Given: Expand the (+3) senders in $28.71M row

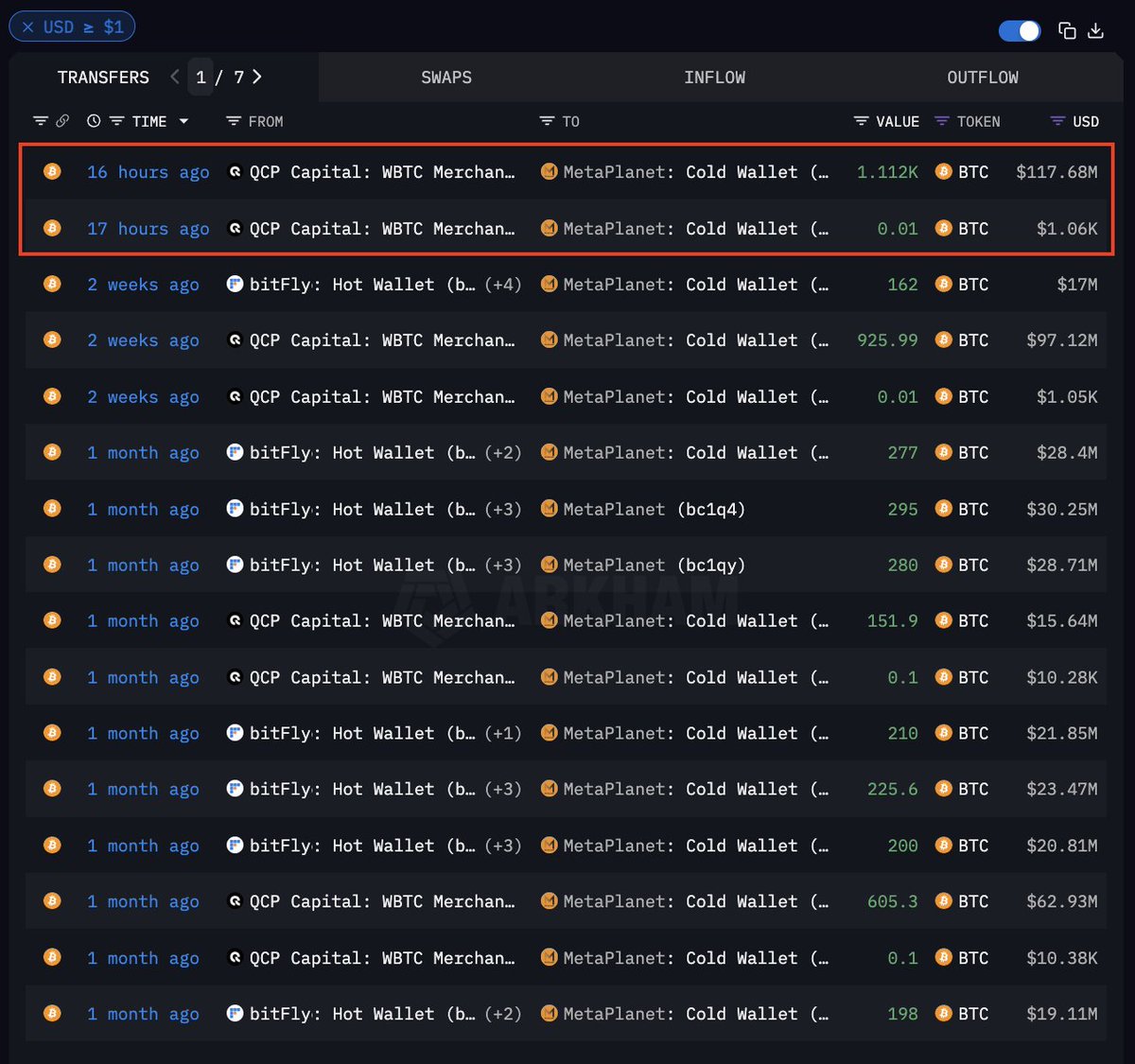Looking at the screenshot, I should click(502, 565).
